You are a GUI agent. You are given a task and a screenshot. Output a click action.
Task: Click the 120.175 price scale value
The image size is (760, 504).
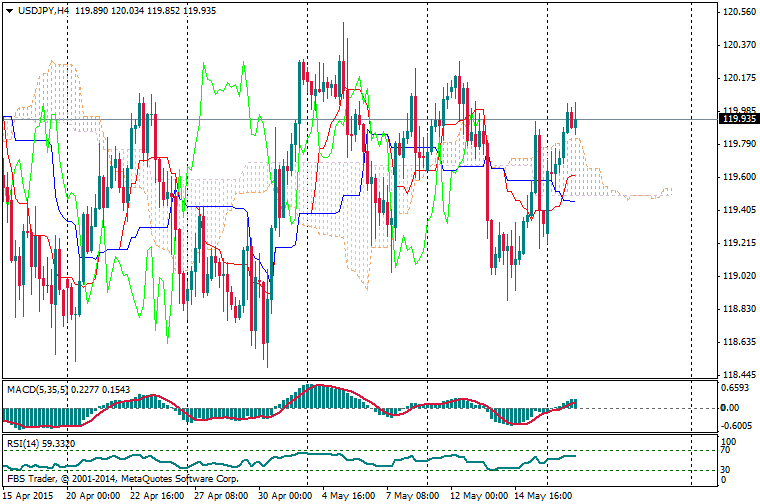click(739, 78)
